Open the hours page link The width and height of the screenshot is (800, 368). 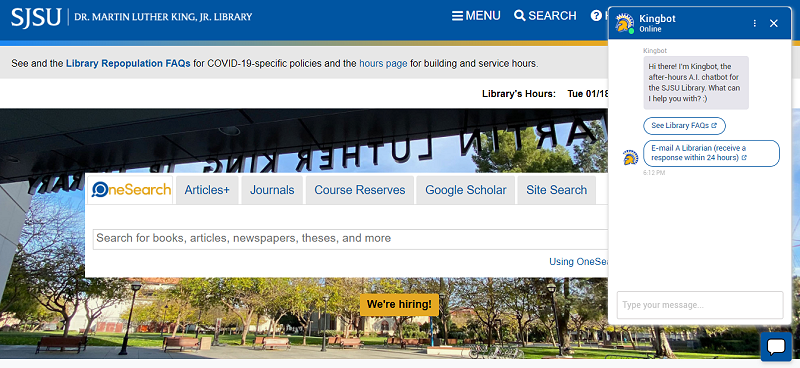pyautogui.click(x=383, y=64)
